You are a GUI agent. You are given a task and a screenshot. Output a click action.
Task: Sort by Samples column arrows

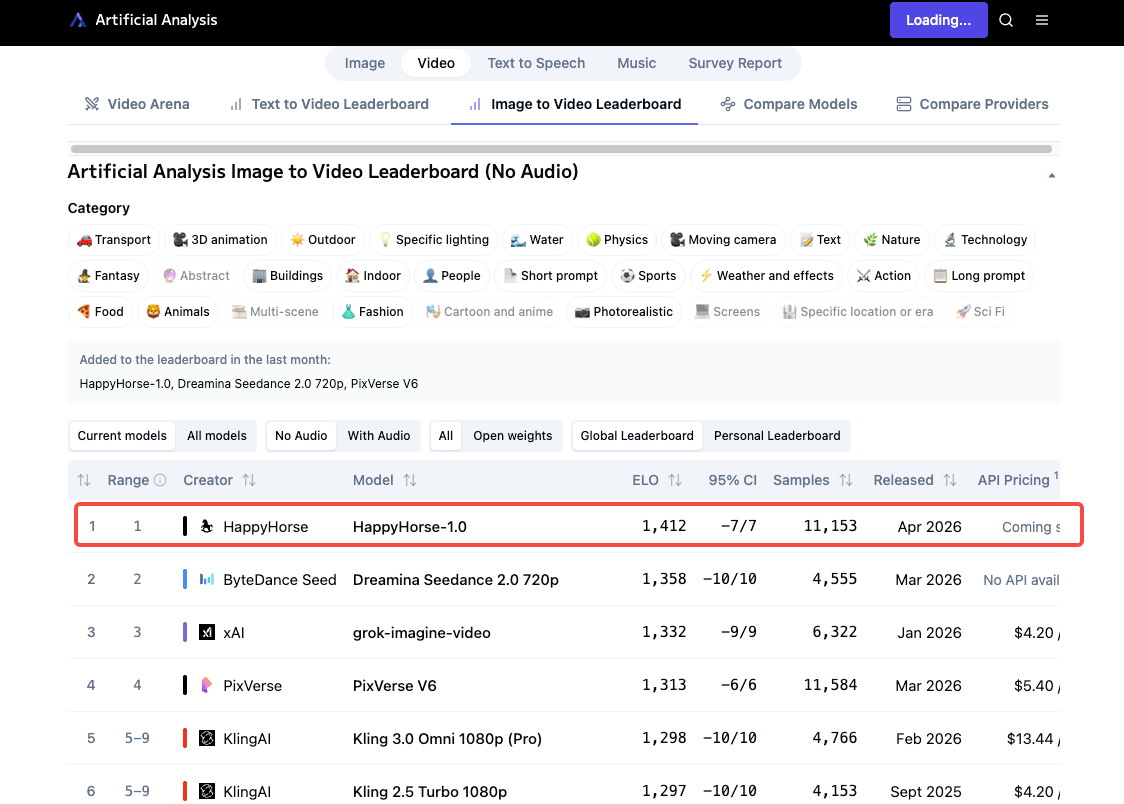pos(846,480)
